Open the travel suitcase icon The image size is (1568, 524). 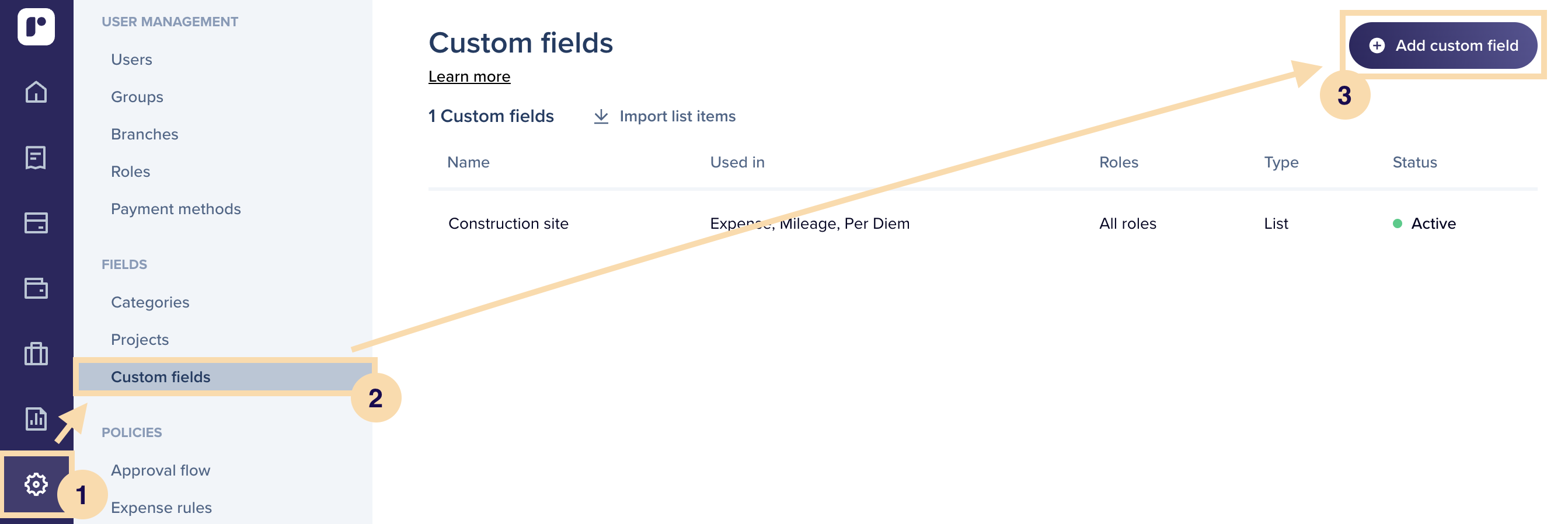pyautogui.click(x=36, y=353)
